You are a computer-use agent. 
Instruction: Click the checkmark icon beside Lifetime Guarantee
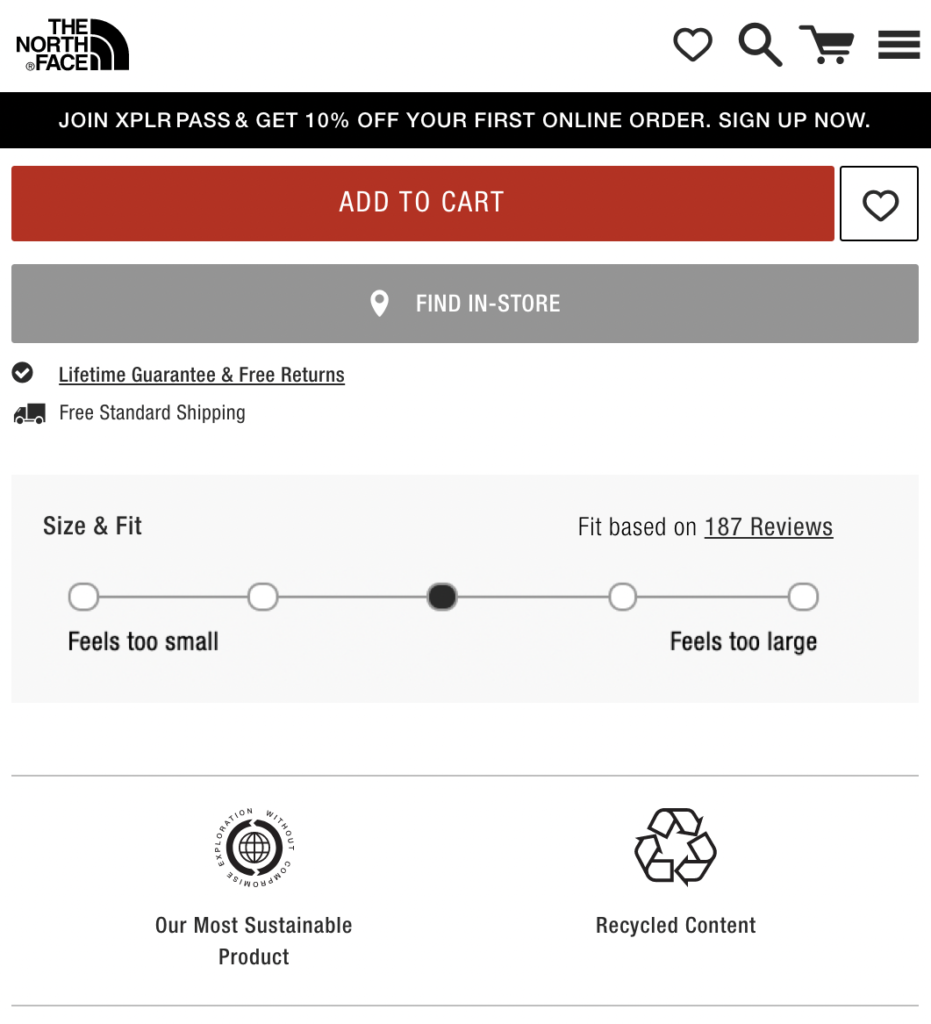point(22,374)
